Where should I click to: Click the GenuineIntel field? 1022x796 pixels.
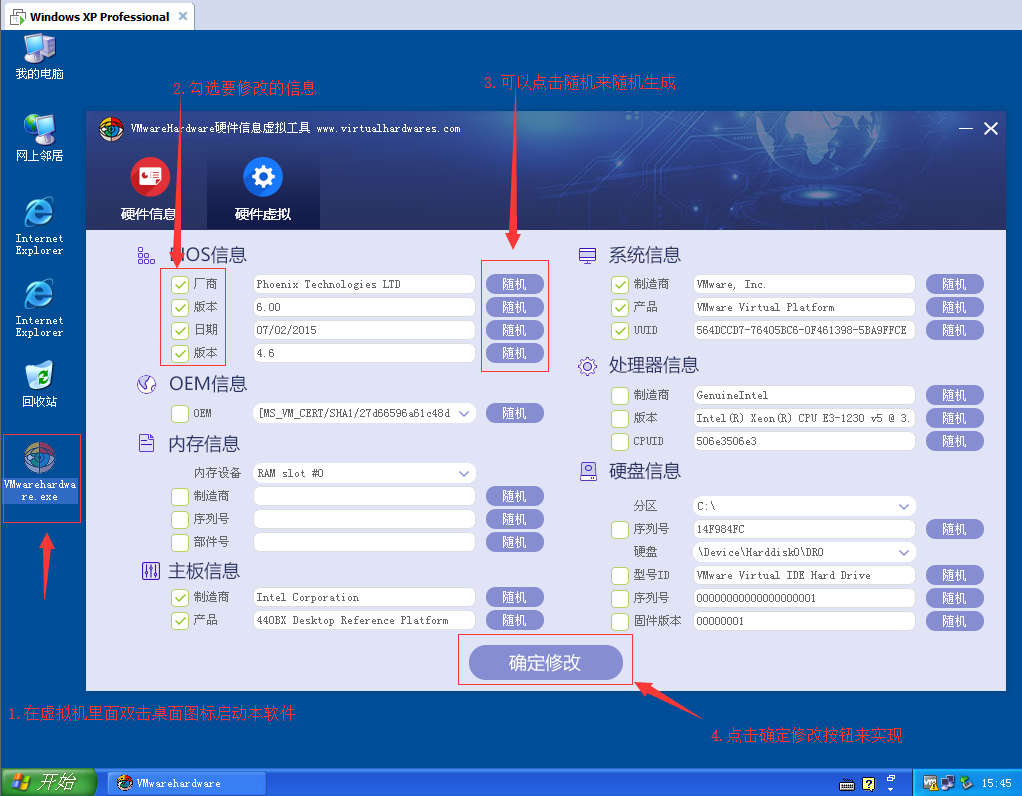point(804,395)
